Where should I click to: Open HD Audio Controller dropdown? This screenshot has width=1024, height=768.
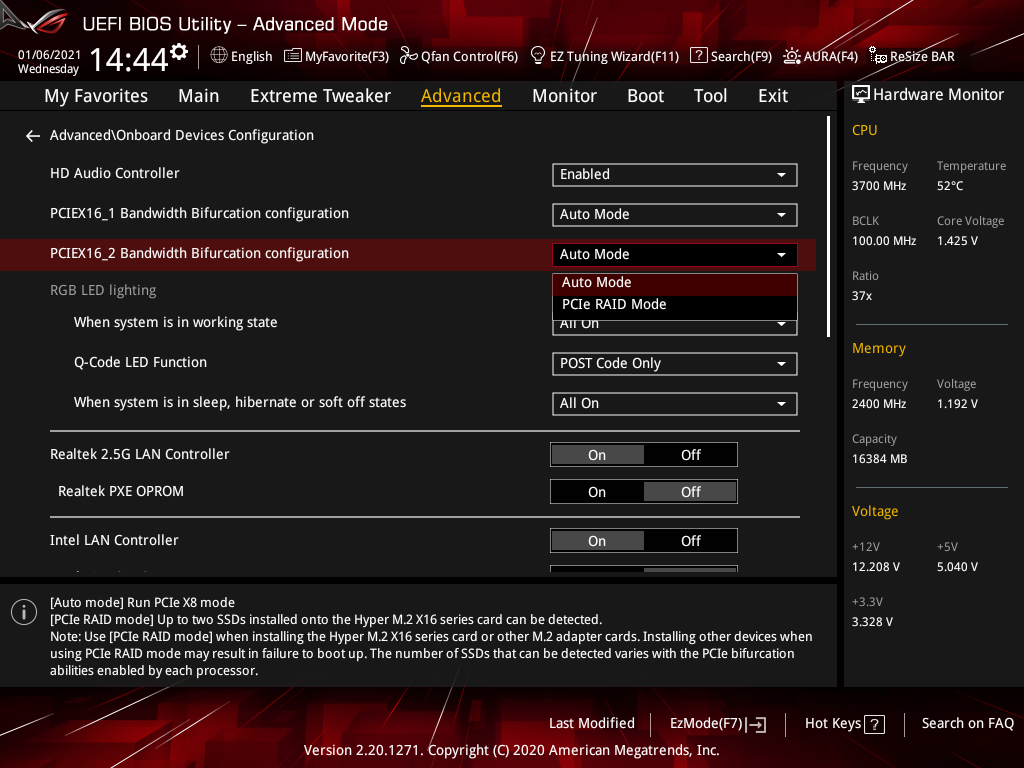(x=675, y=175)
